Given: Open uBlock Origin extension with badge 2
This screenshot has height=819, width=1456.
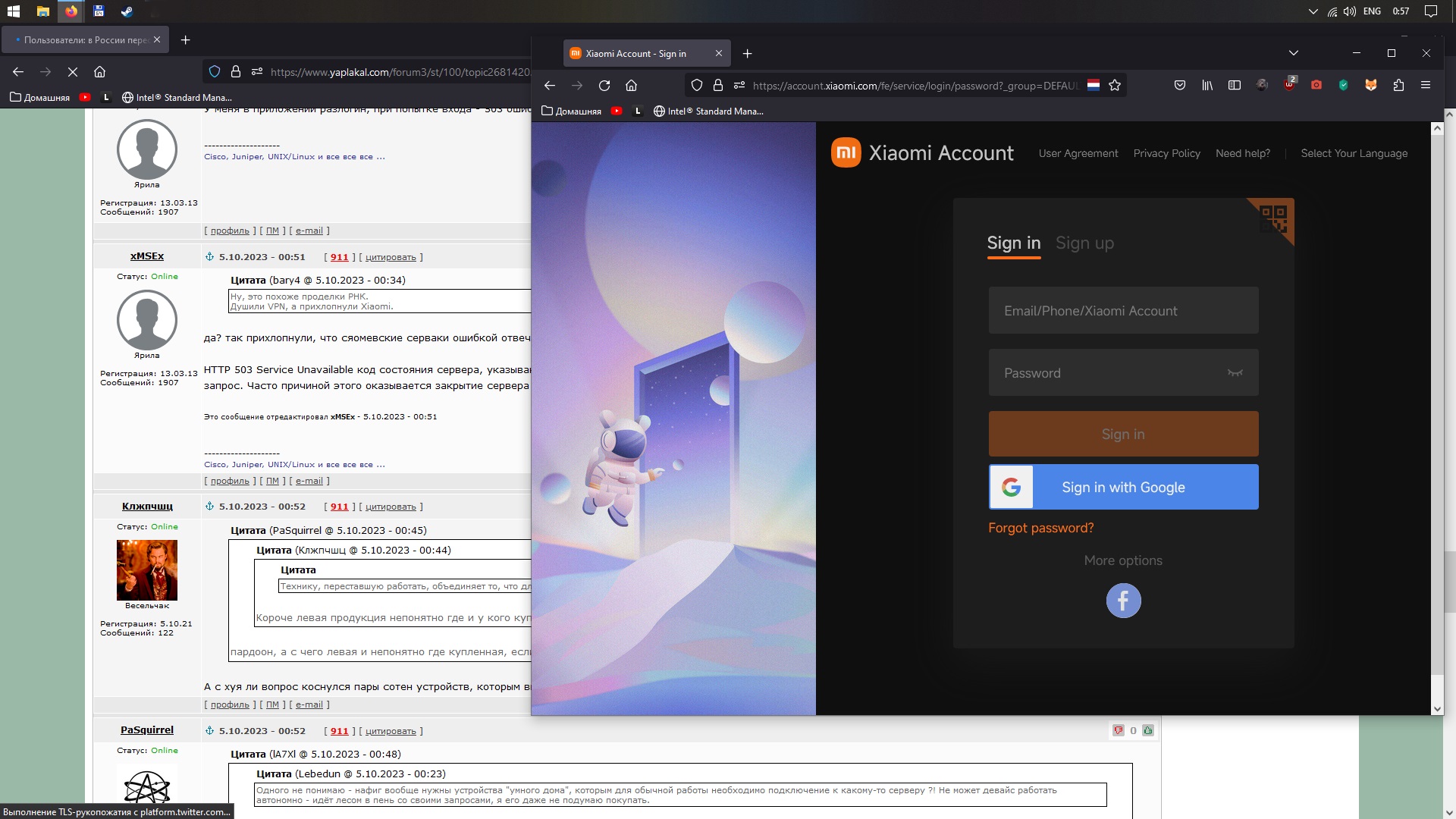Looking at the screenshot, I should pyautogui.click(x=1289, y=84).
